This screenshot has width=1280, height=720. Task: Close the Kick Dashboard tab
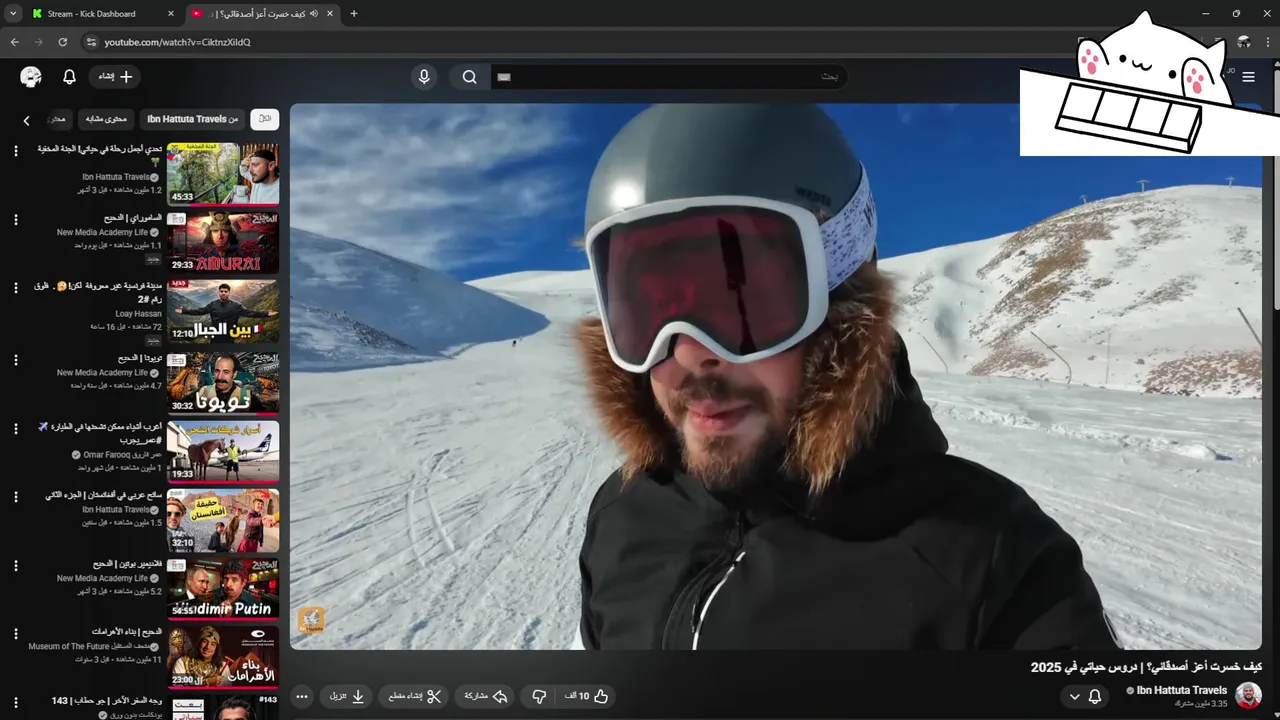click(x=170, y=14)
